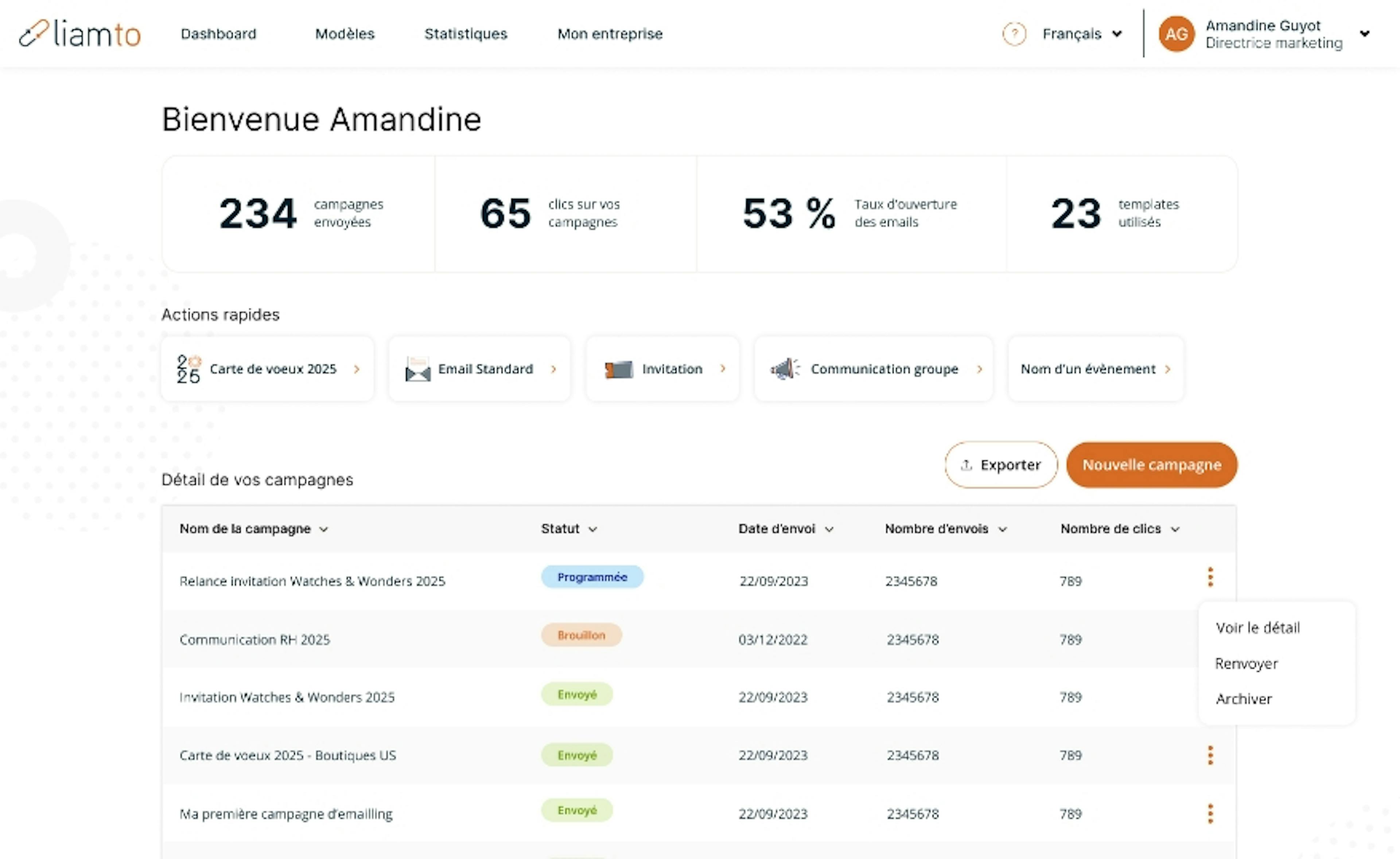The width and height of the screenshot is (1400, 859).
Task: Click the 65 clics sur vos campagnes stat
Action: click(566, 214)
